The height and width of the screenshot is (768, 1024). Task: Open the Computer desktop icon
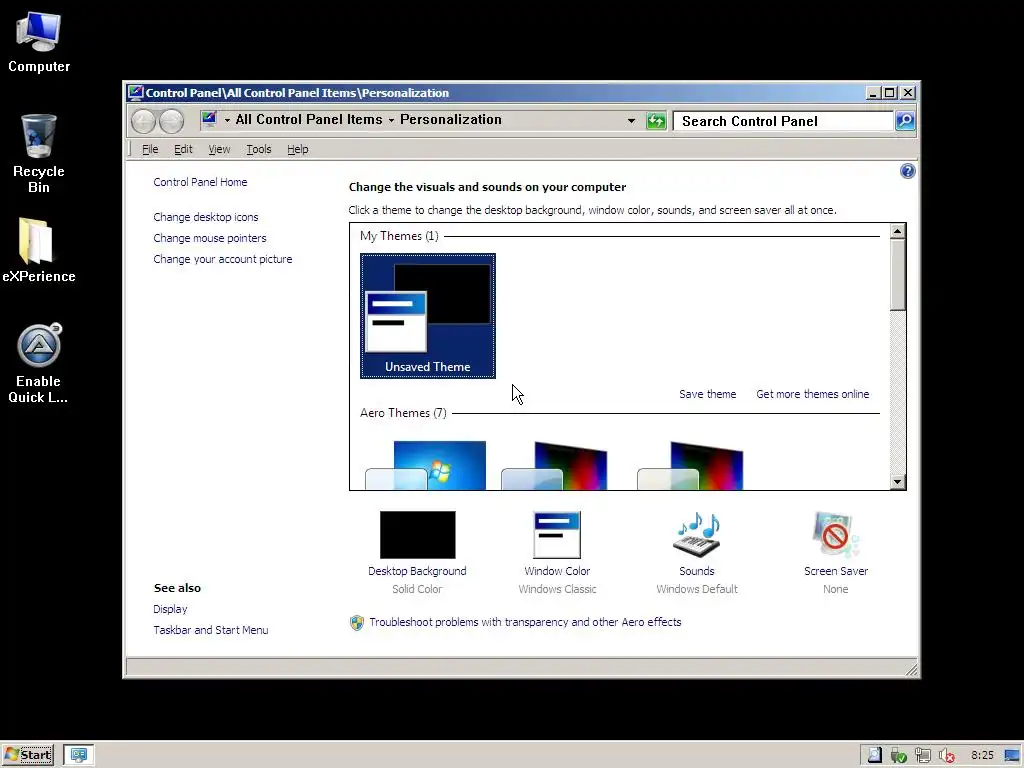tap(39, 42)
